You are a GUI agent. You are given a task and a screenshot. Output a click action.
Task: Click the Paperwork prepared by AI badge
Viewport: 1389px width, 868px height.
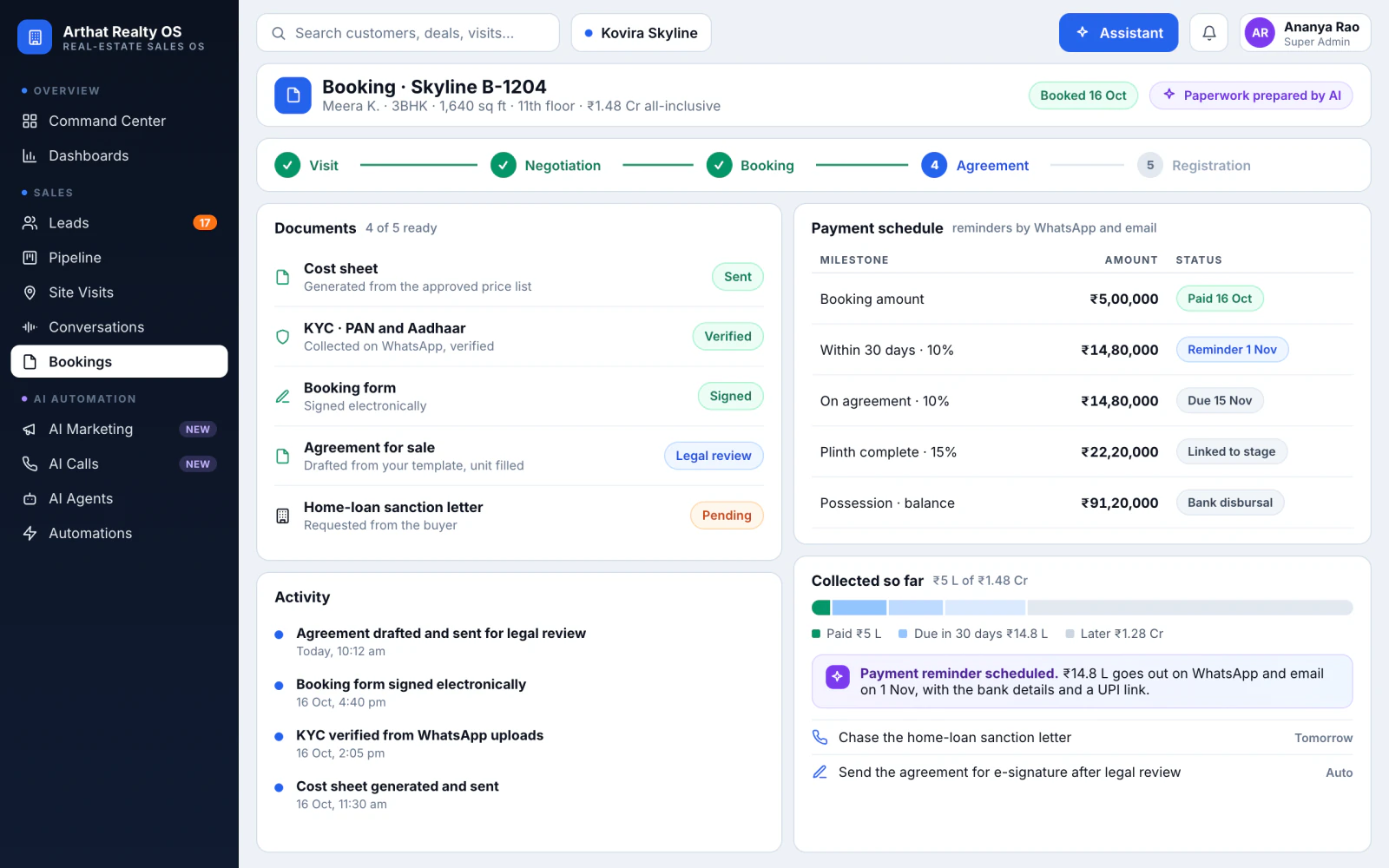point(1251,95)
